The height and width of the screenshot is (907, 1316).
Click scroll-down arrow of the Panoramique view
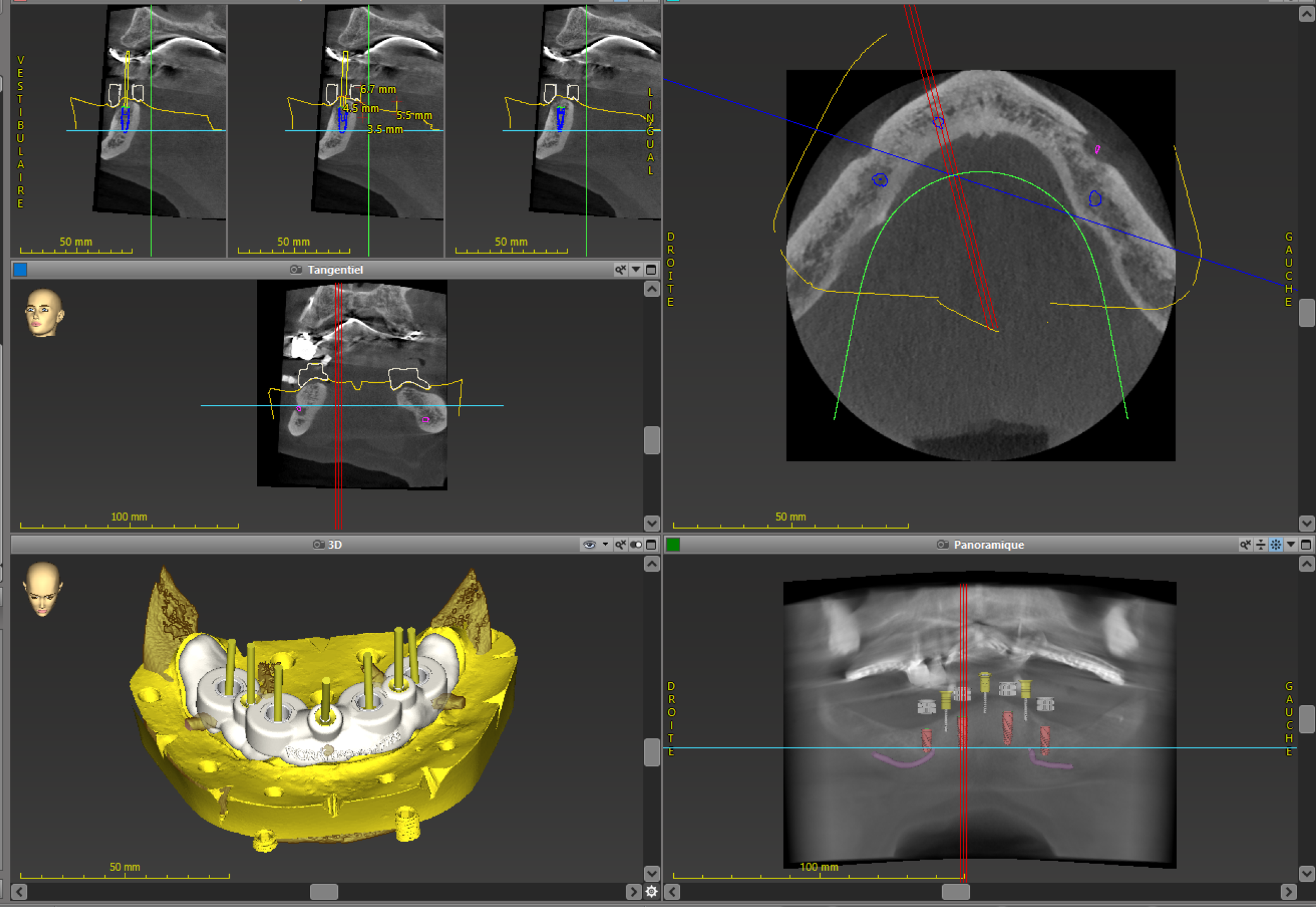tap(1307, 873)
